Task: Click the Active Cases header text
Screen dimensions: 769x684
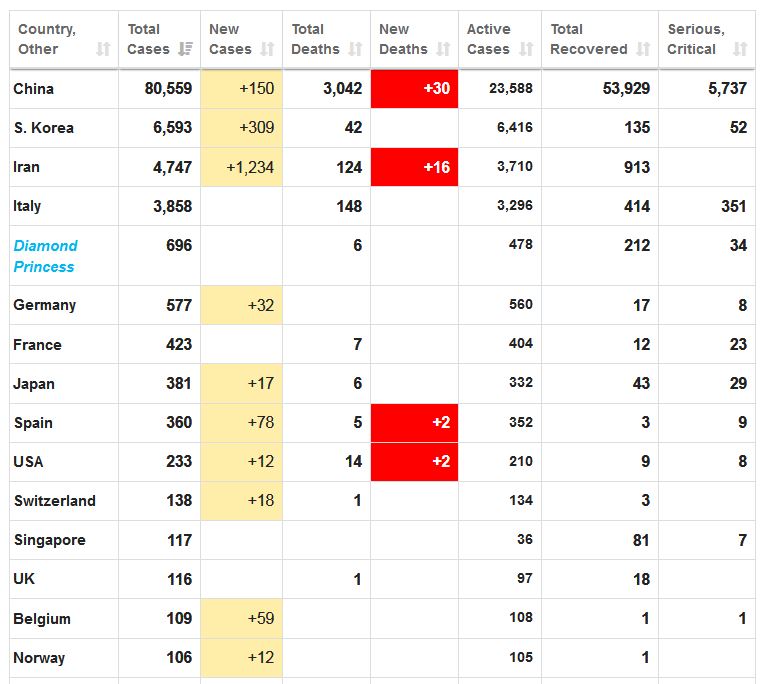Action: [x=488, y=39]
